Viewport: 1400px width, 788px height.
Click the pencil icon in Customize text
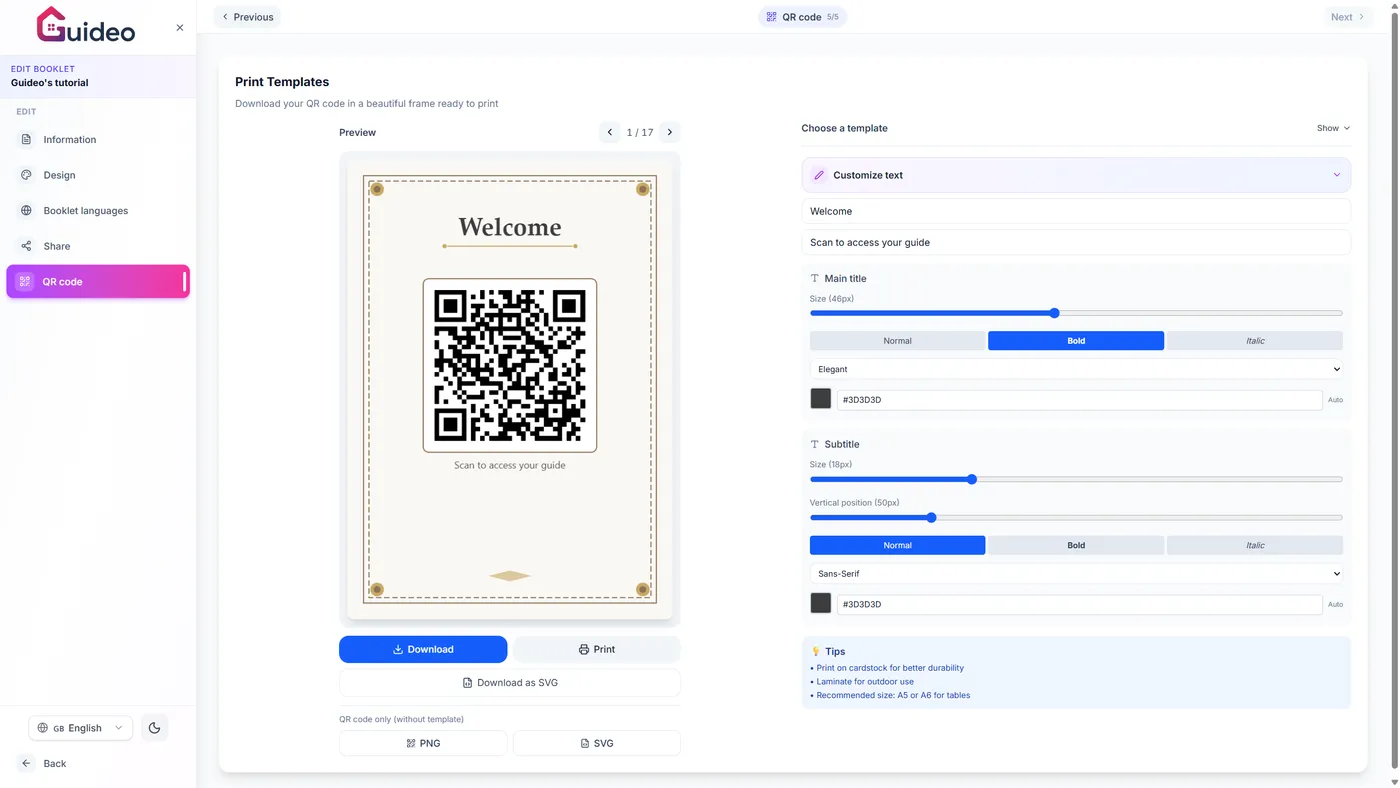(x=819, y=175)
